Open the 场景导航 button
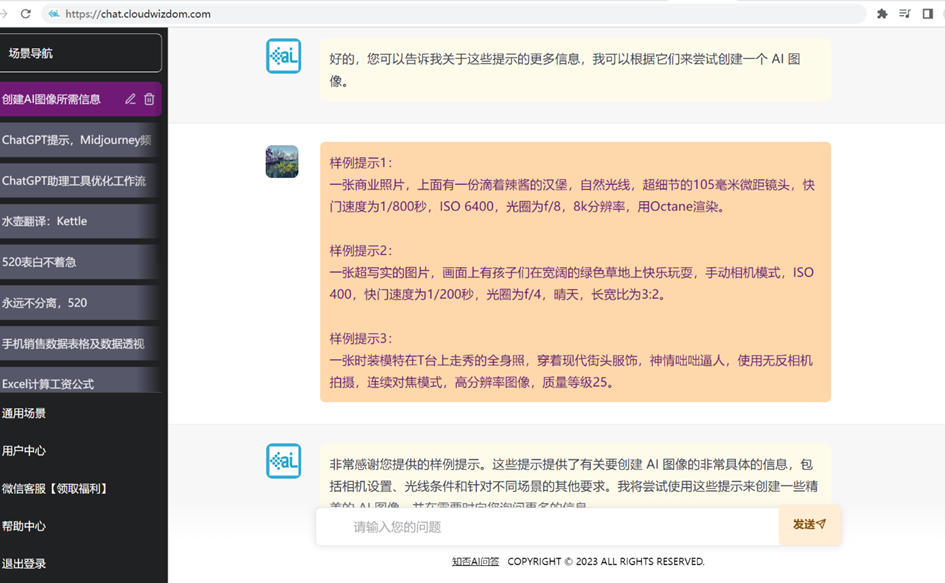This screenshot has width=945, height=583. pyautogui.click(x=80, y=53)
